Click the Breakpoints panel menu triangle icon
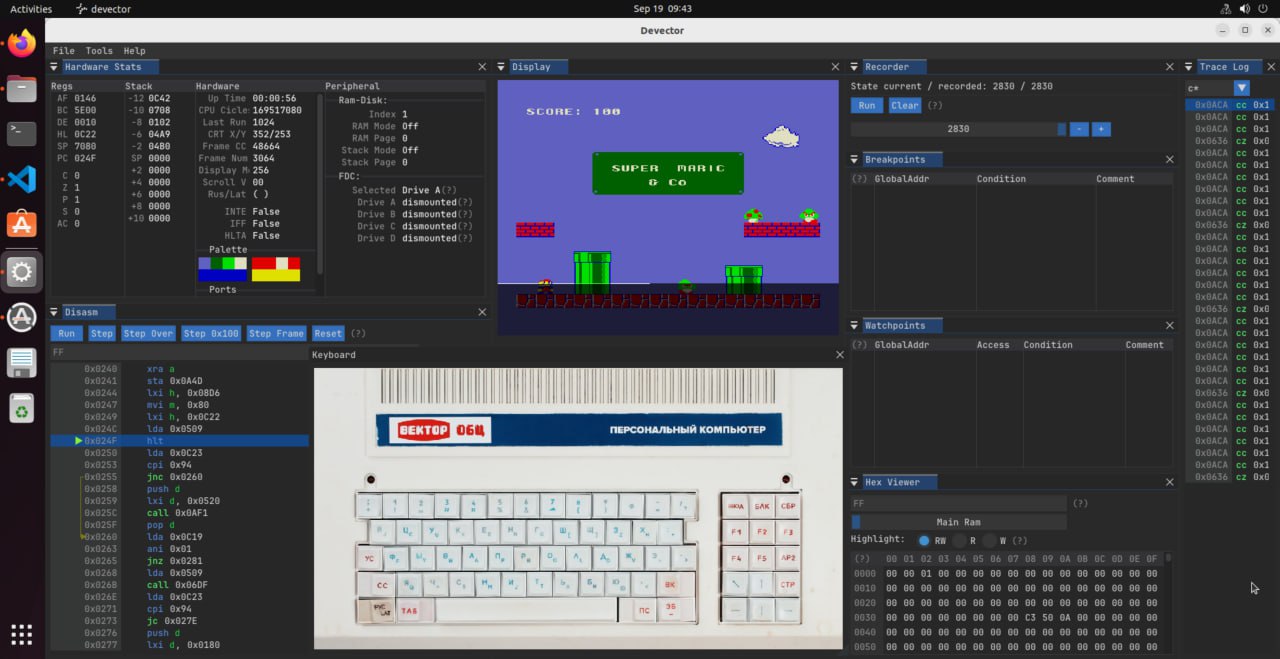The height and width of the screenshot is (659, 1280). tap(855, 160)
